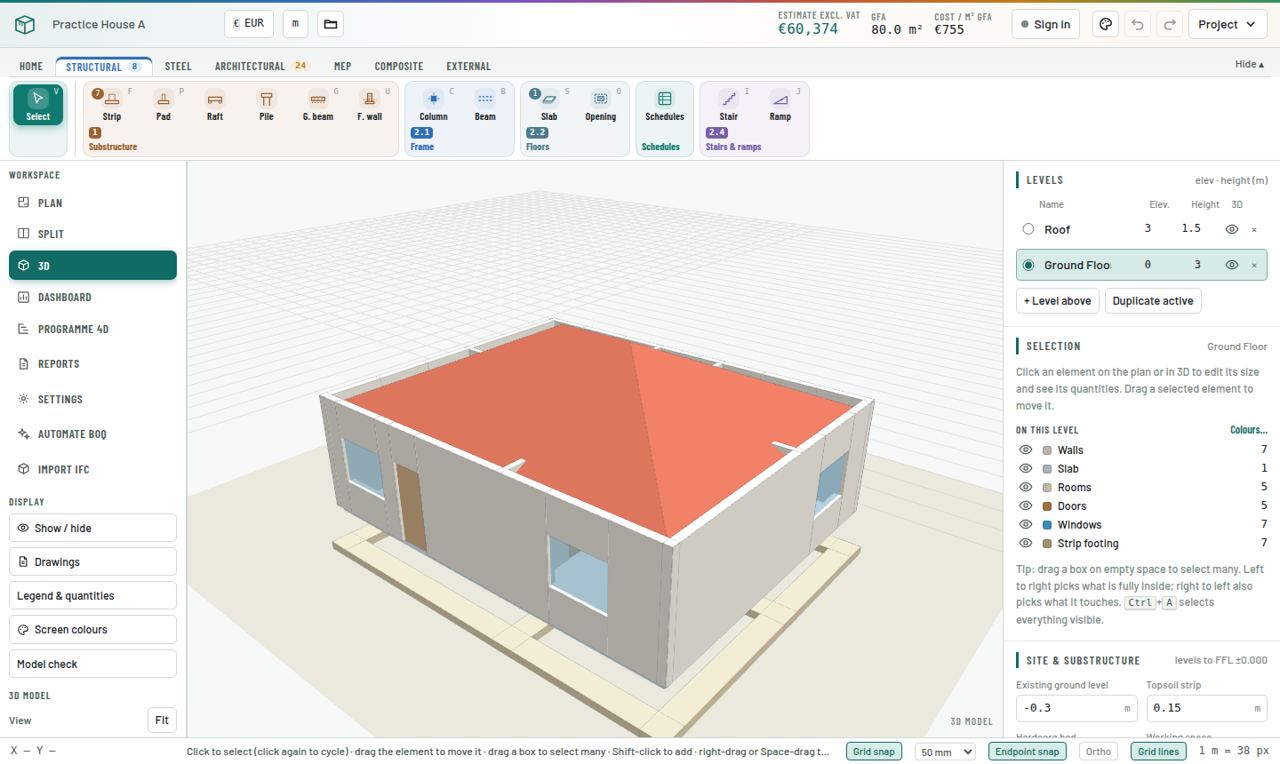Collapse the ribbon with Hide
1280x764 pixels.
pyautogui.click(x=1249, y=64)
